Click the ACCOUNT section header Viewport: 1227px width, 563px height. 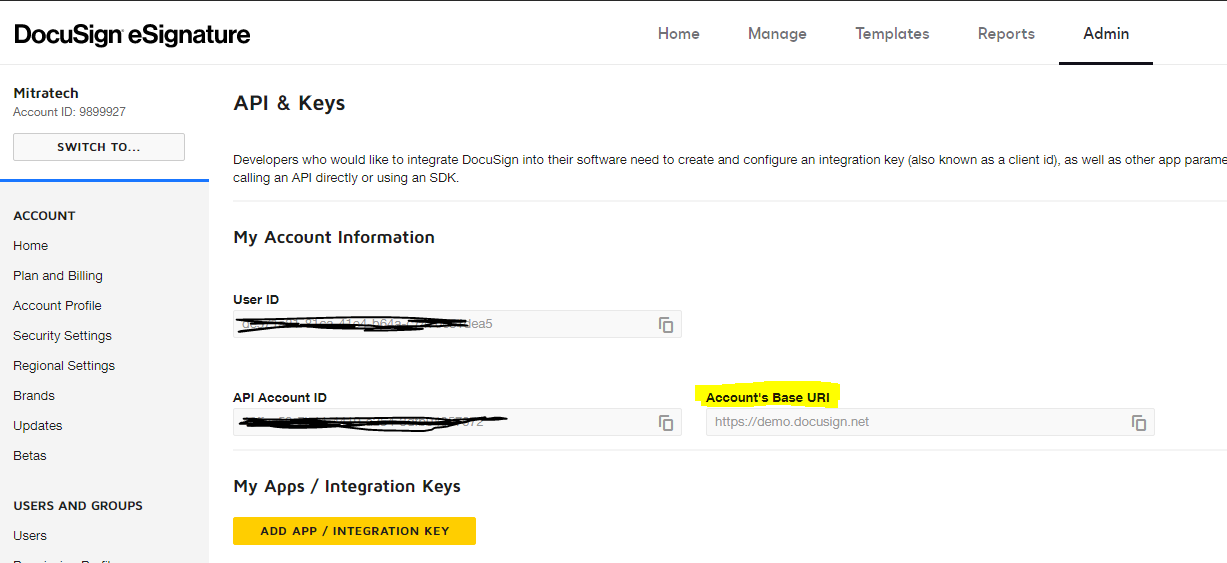44,215
